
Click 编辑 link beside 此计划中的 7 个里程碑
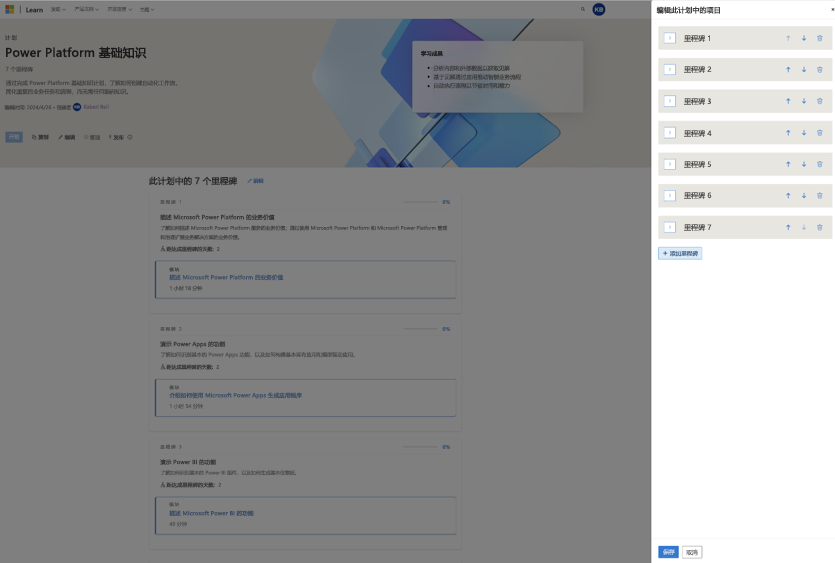click(x=256, y=181)
